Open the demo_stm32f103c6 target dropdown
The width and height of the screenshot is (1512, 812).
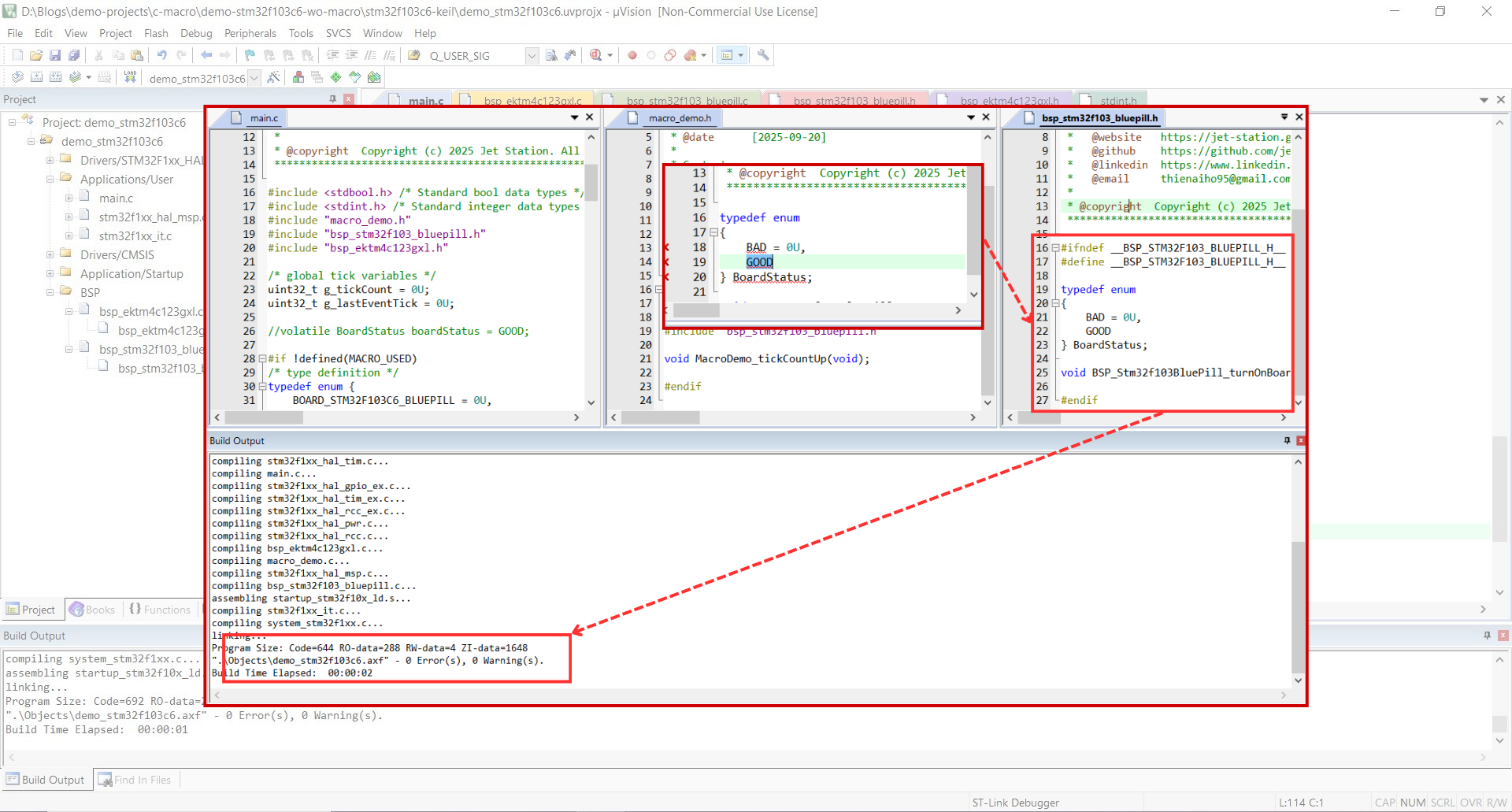point(254,78)
